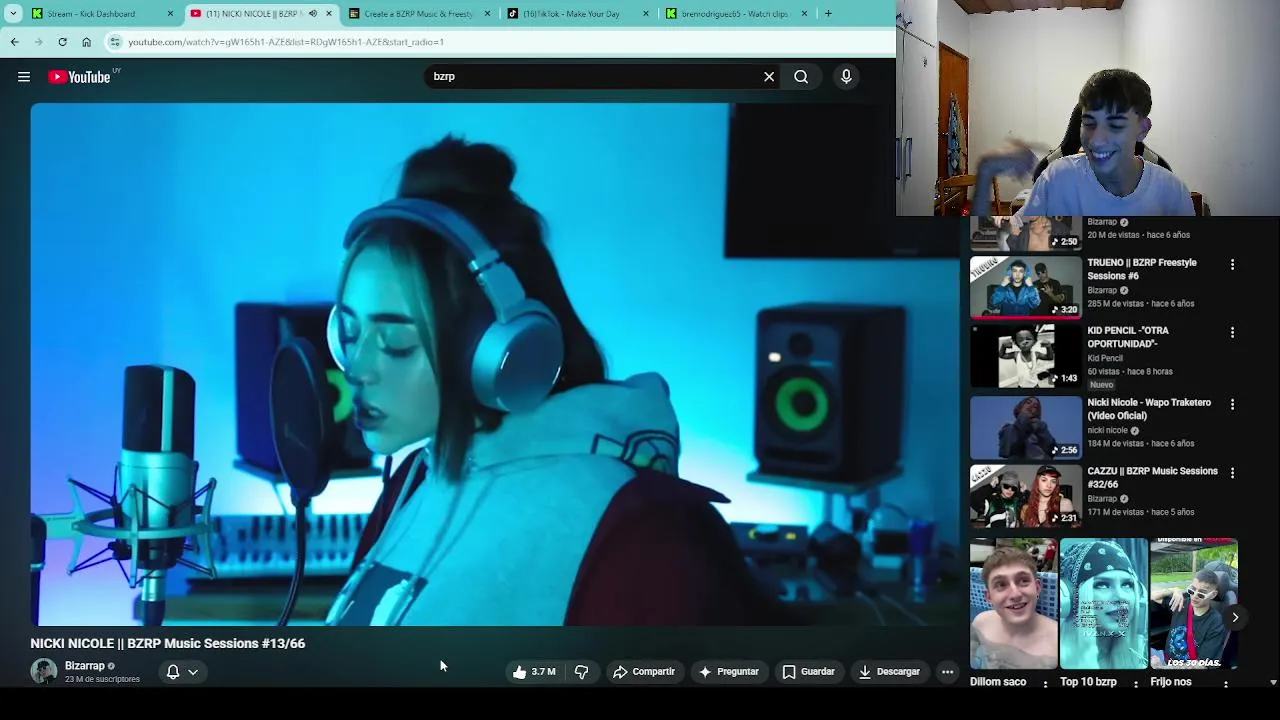
Task: Open a new browser tab with plus
Action: (x=828, y=14)
